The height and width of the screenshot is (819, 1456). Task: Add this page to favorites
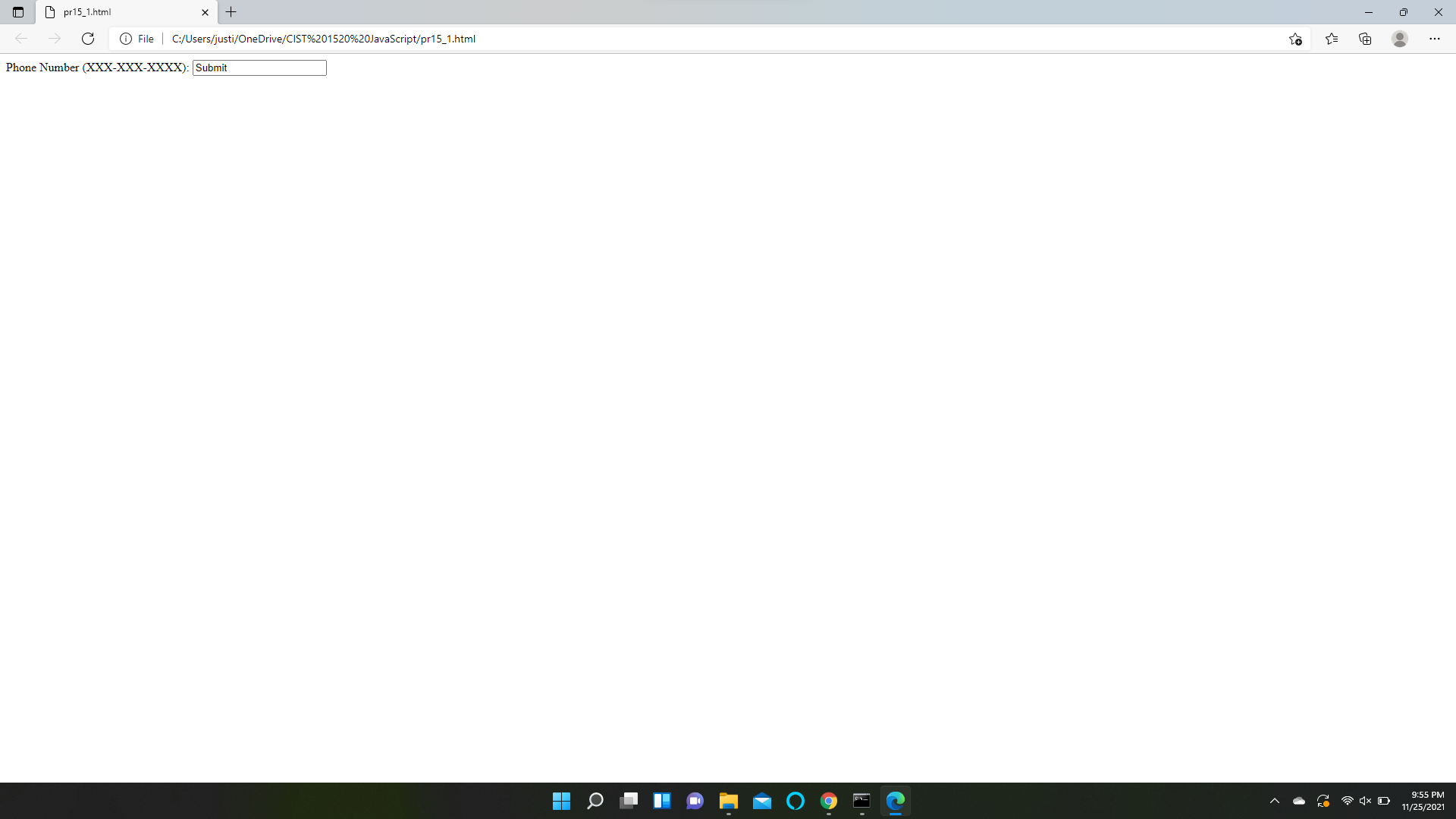point(1295,39)
